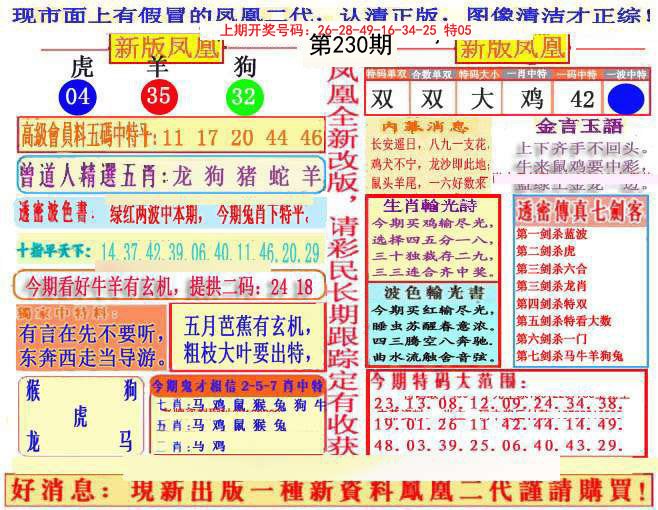Click the number row starting '48. 03. 39'
This screenshot has height=510, width=658.
pos(499,445)
